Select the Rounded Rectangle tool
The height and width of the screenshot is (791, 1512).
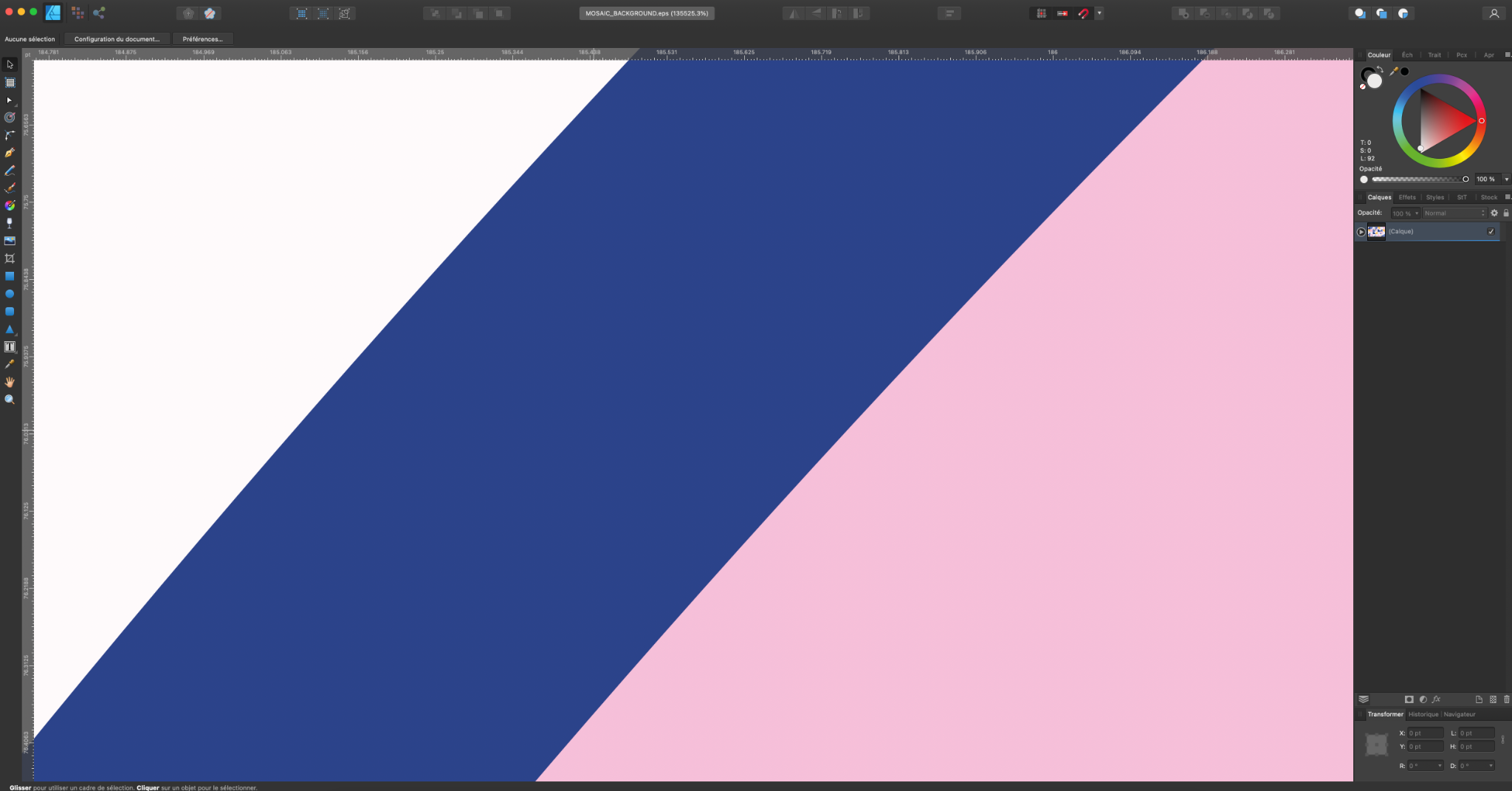pyautogui.click(x=10, y=312)
